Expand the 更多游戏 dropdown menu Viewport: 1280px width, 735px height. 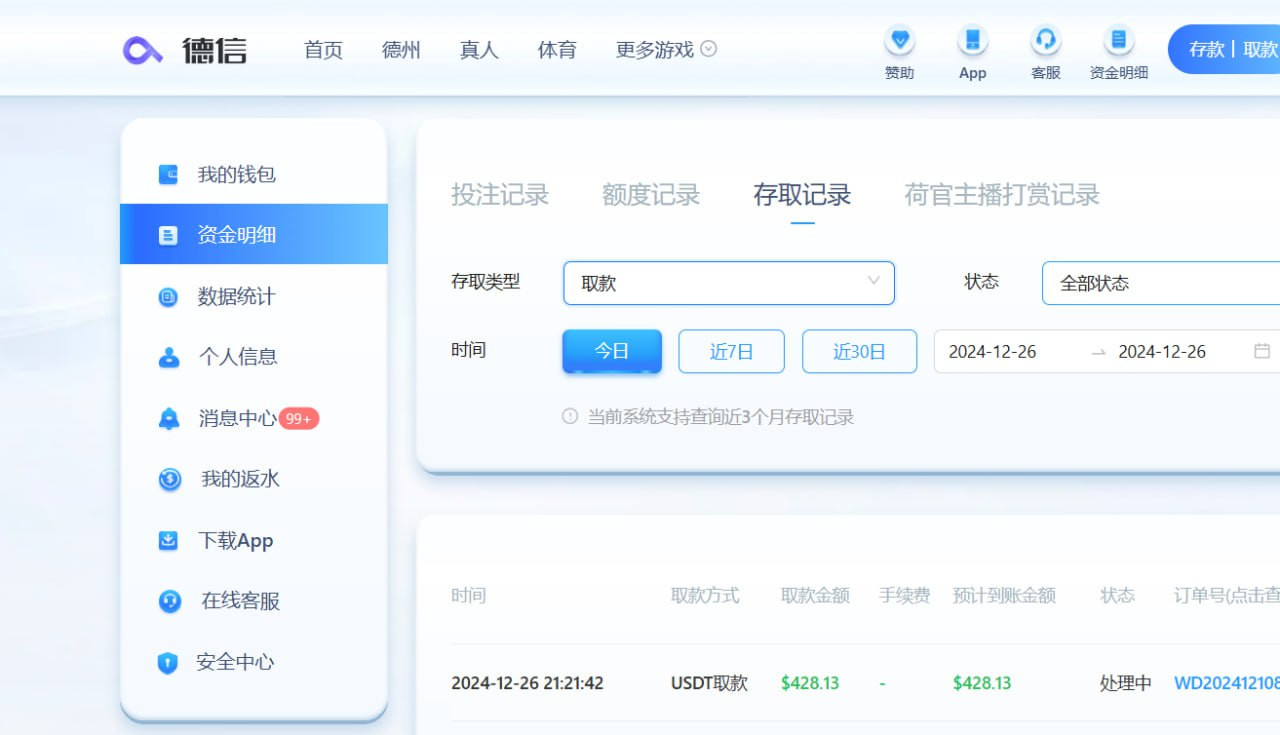(666, 49)
